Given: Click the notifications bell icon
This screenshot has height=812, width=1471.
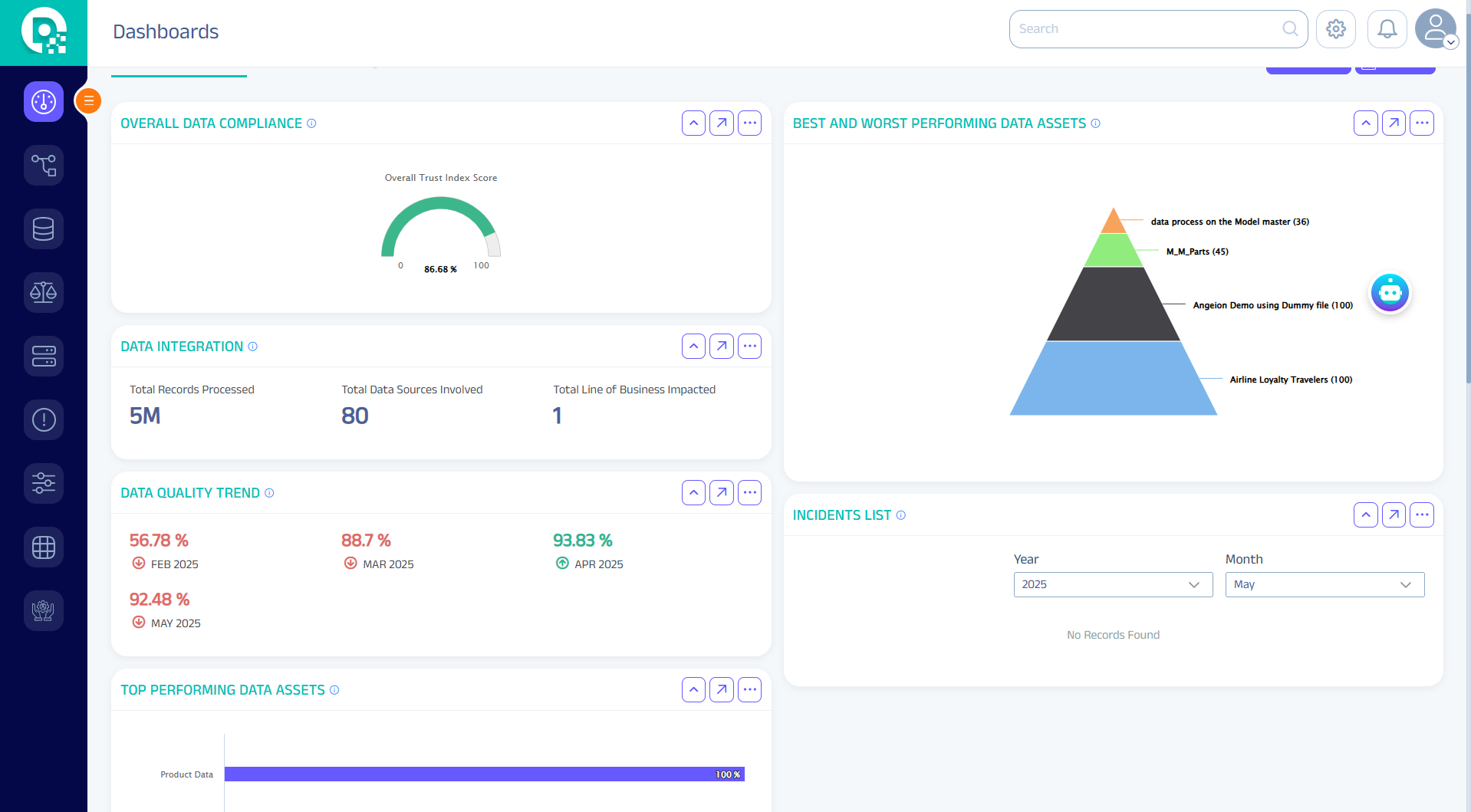Looking at the screenshot, I should tap(1387, 29).
